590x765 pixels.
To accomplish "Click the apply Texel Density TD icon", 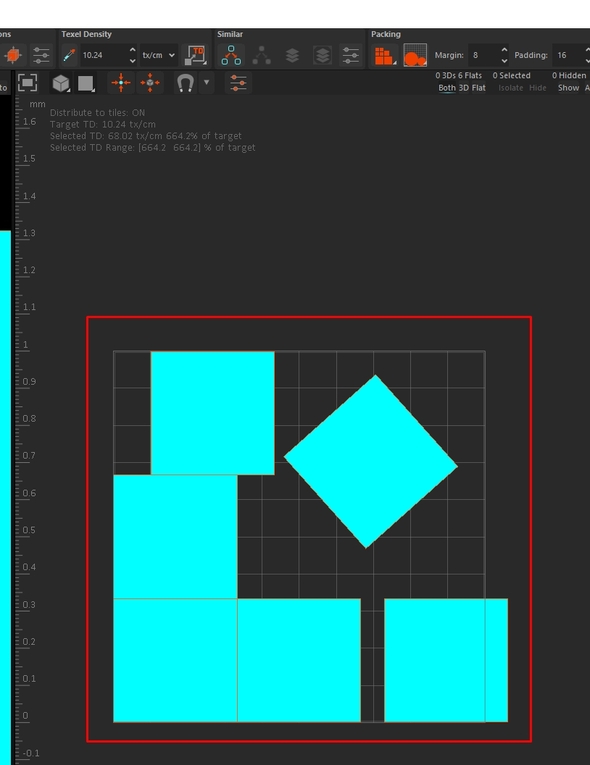I will 195,55.
